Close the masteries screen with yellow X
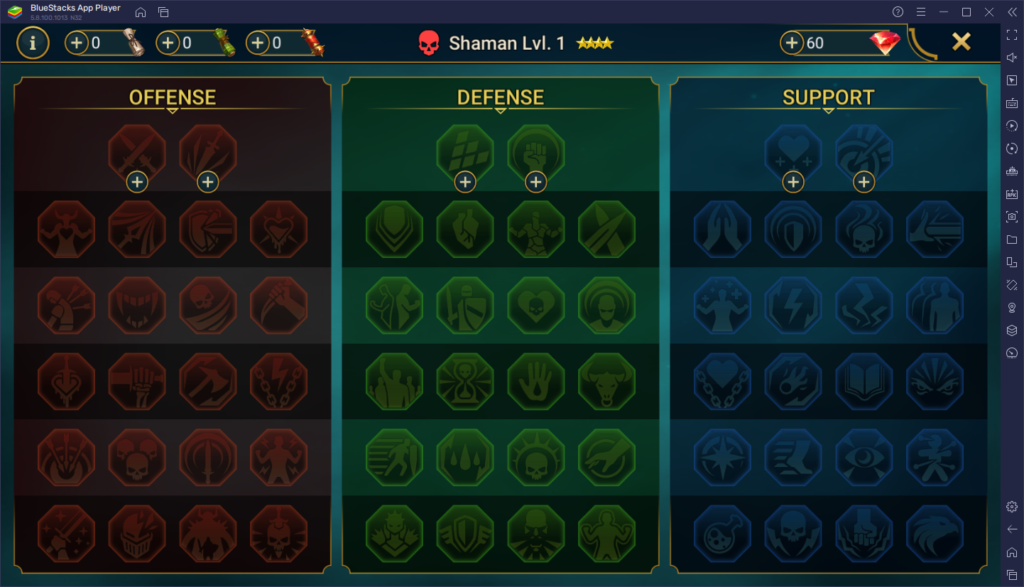The height and width of the screenshot is (587, 1024). [961, 42]
